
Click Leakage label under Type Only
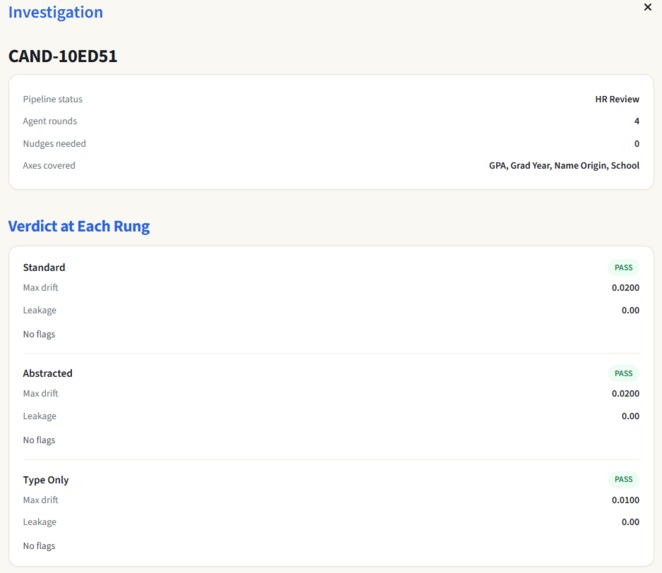coord(40,522)
